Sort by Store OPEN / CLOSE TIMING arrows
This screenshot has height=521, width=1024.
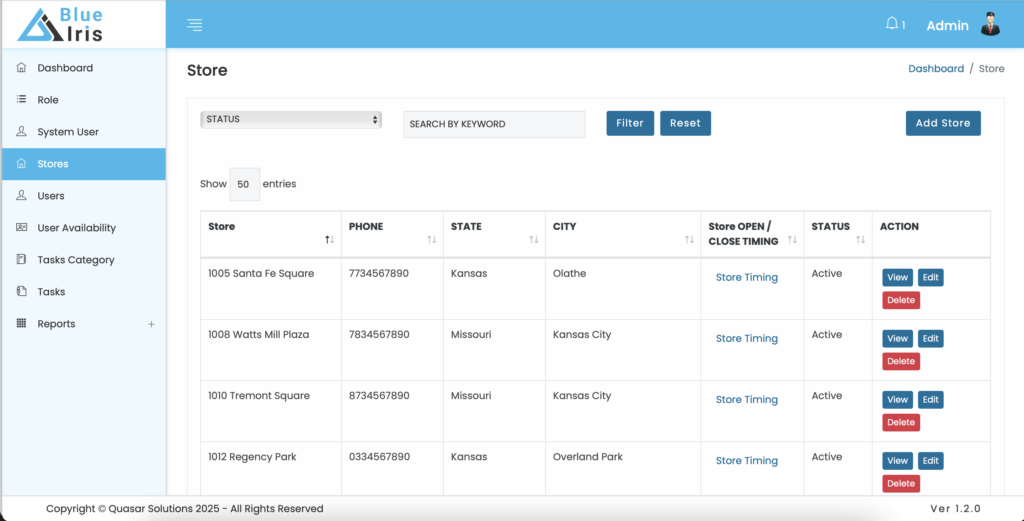tap(792, 240)
